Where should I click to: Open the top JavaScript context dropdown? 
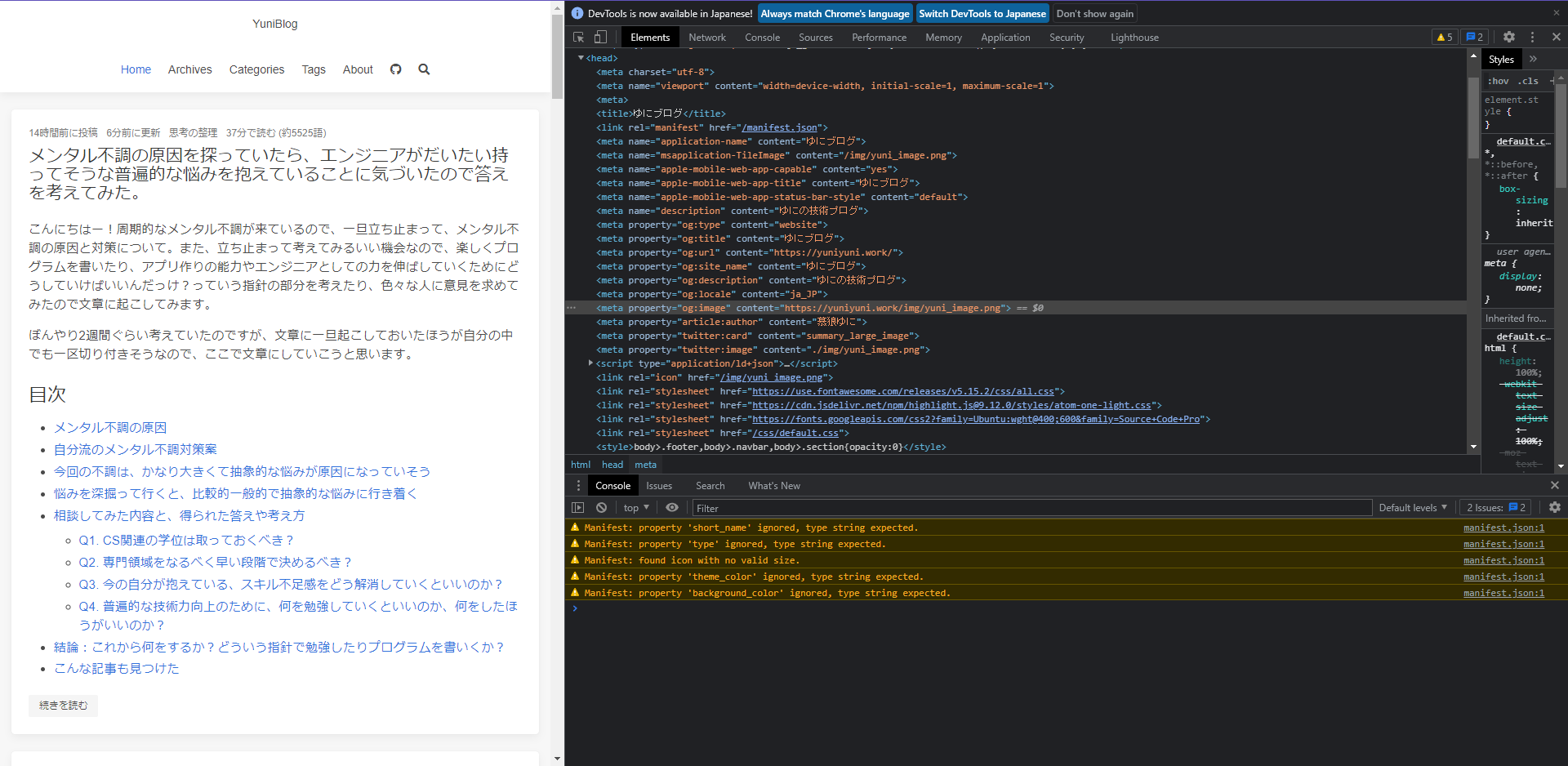636,507
